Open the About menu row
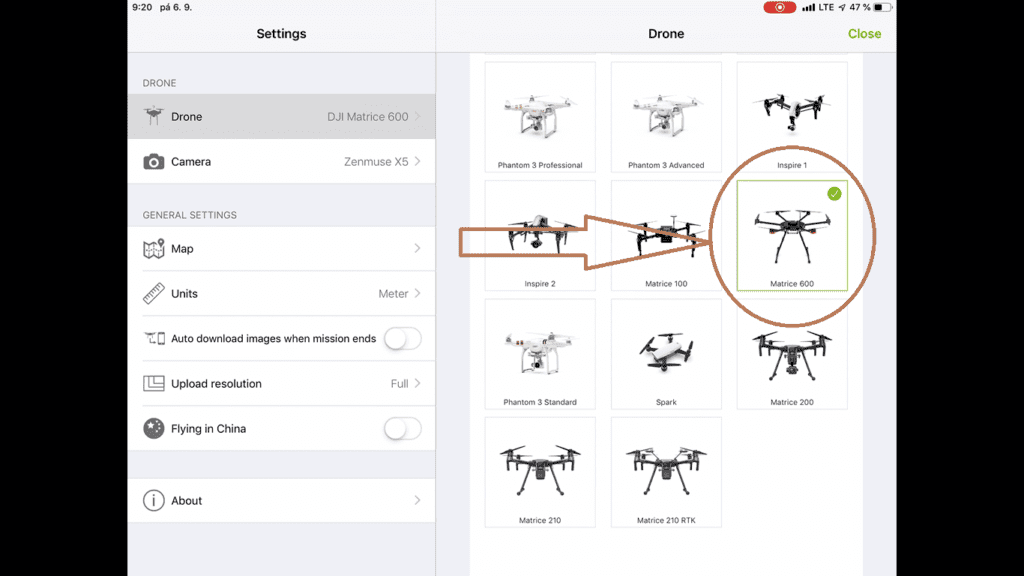1024x576 pixels. [x=281, y=500]
